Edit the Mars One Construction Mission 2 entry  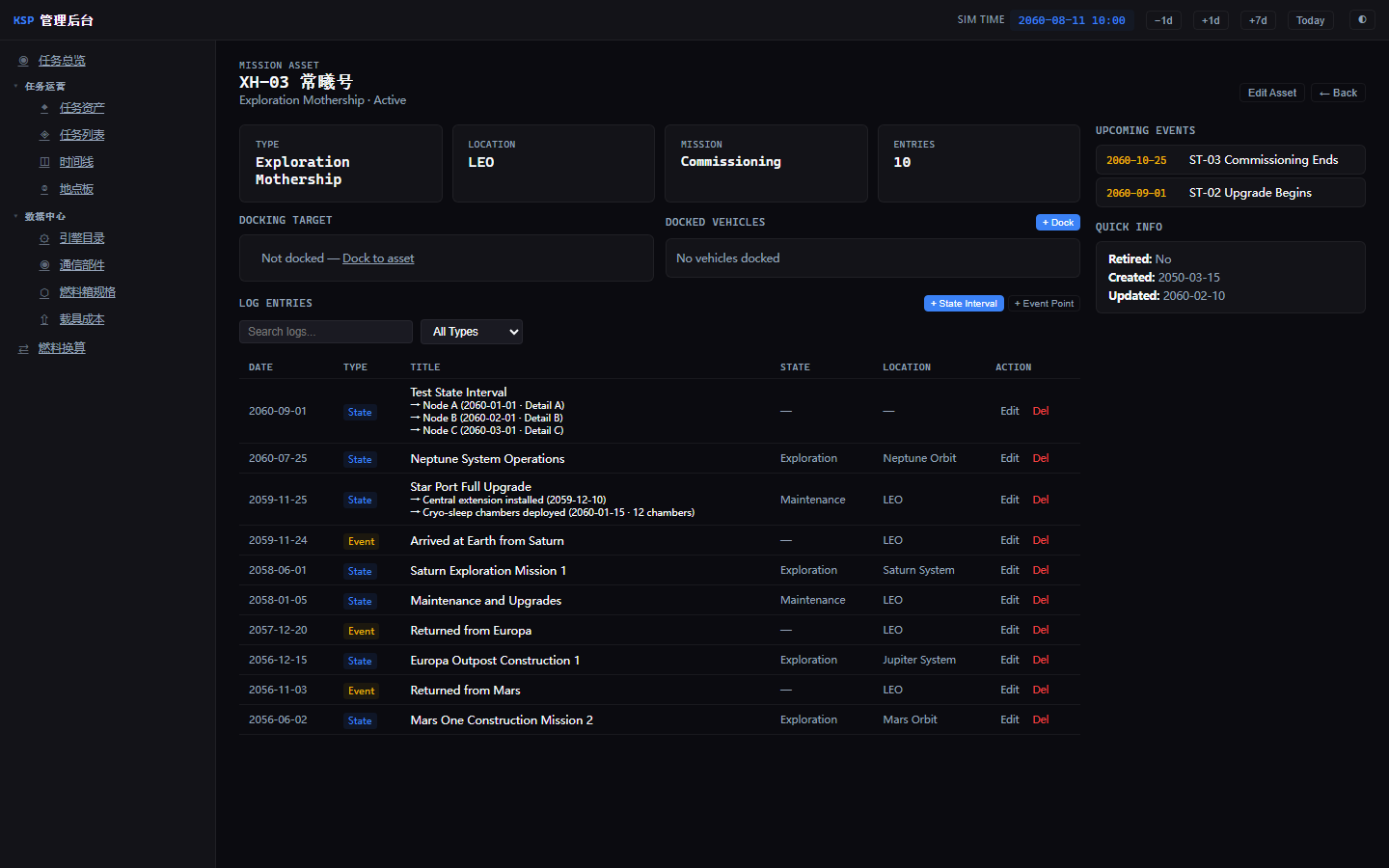click(1010, 719)
